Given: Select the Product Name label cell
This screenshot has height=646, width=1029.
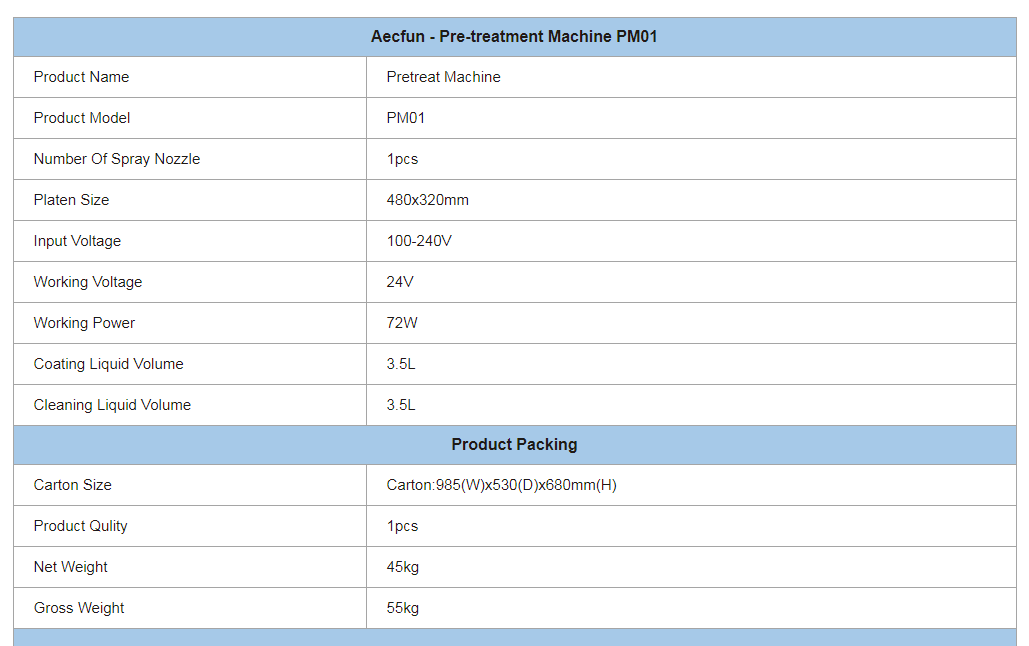Looking at the screenshot, I should tap(190, 77).
